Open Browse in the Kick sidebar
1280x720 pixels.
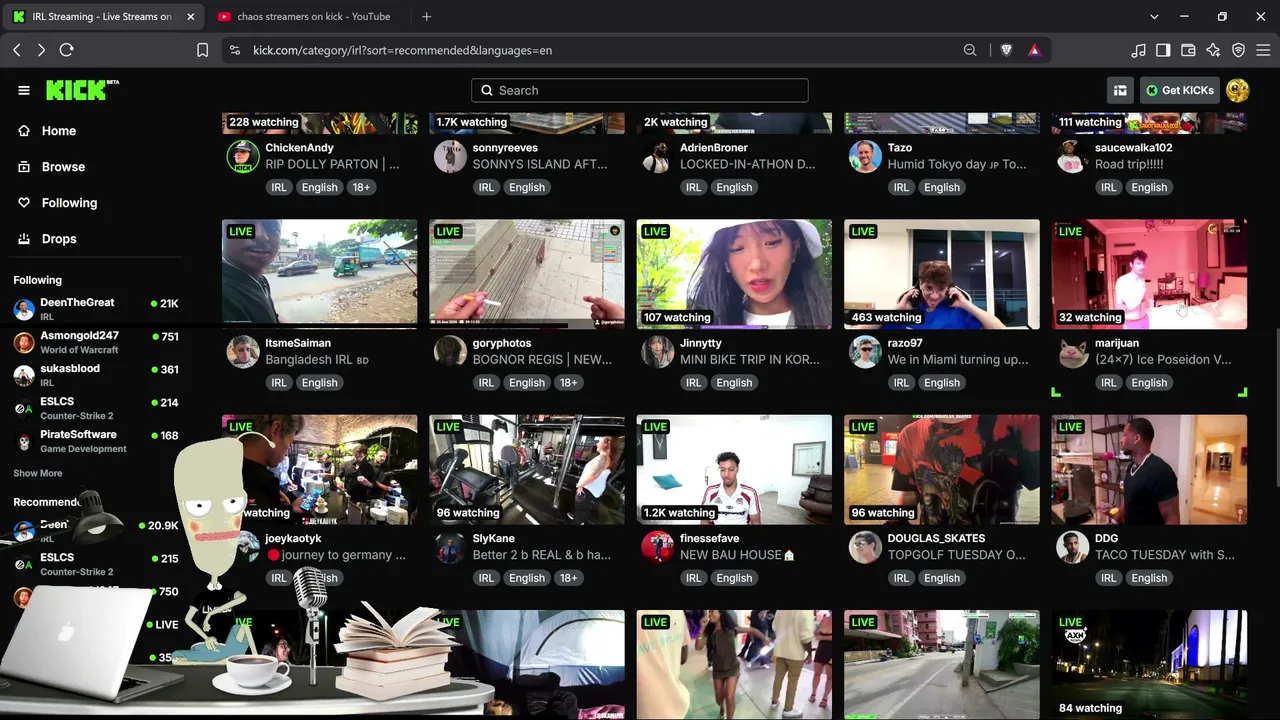click(63, 167)
